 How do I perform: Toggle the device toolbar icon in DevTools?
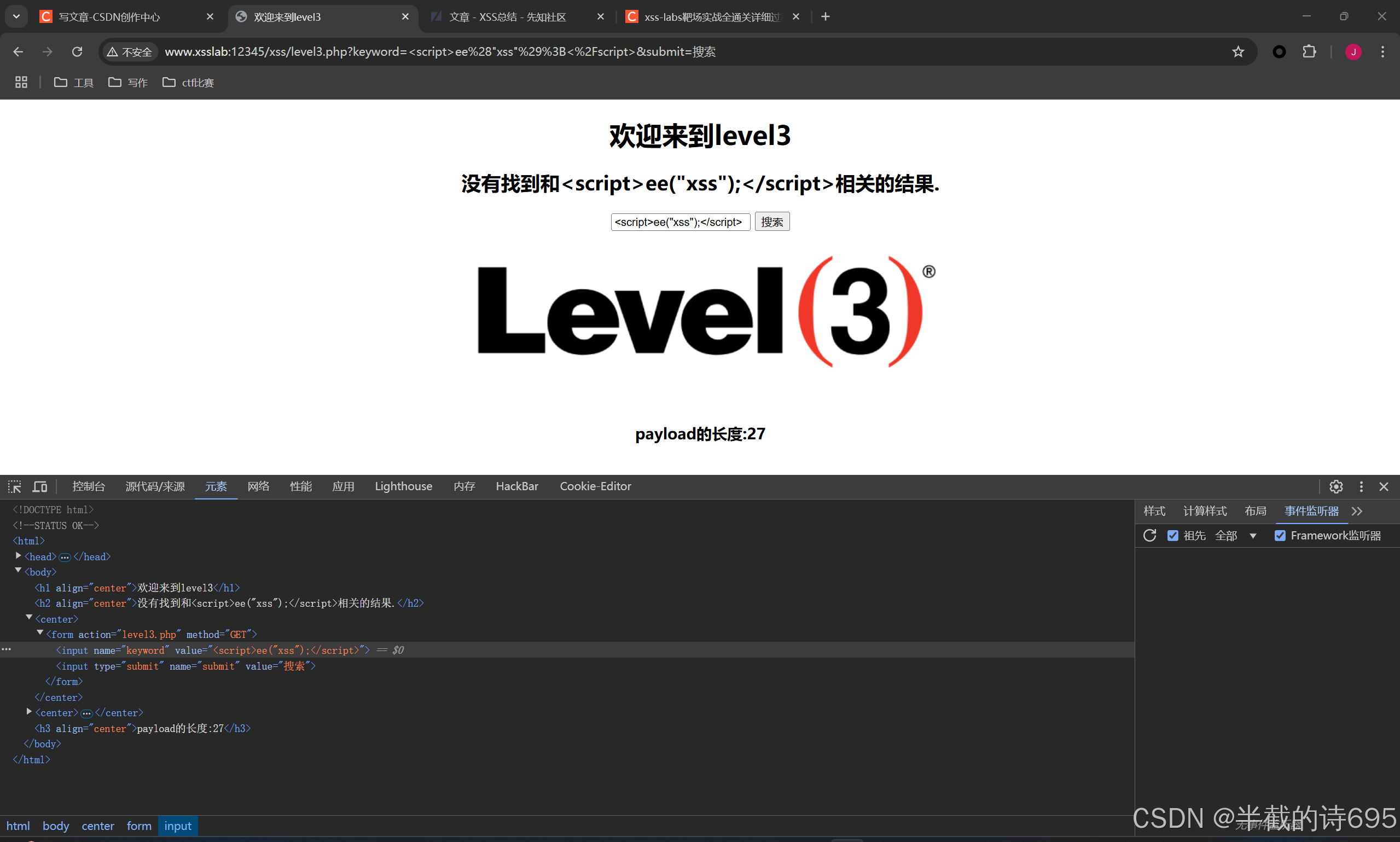40,486
